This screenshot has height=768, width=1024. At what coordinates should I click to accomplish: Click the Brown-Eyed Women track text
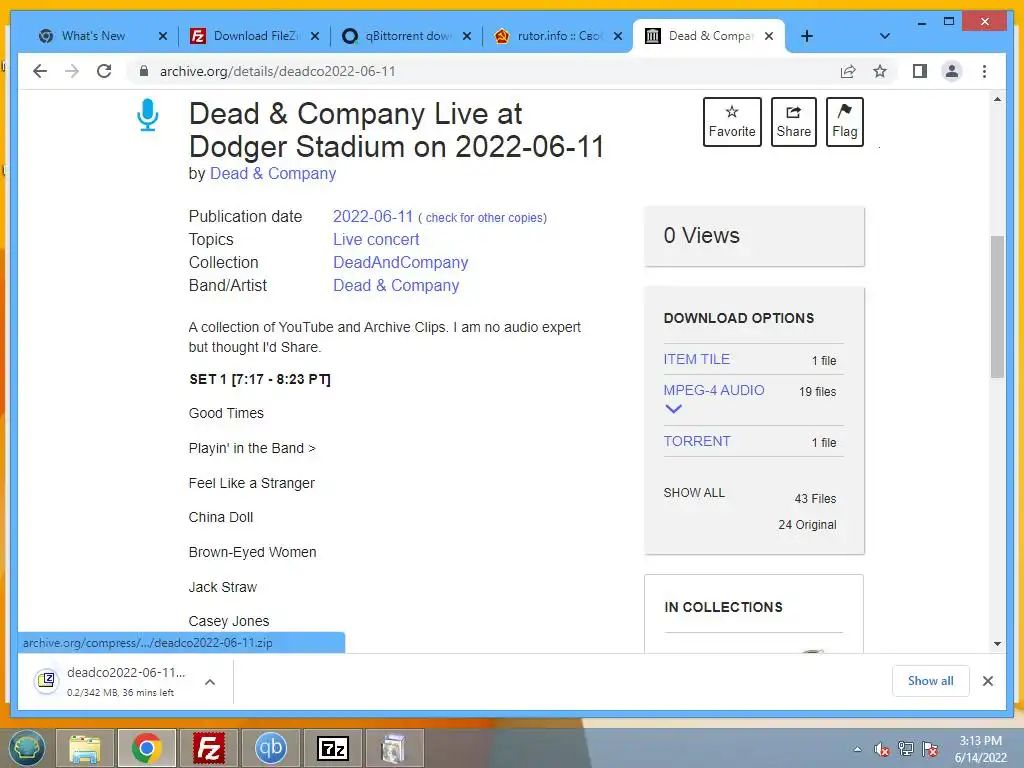point(252,552)
